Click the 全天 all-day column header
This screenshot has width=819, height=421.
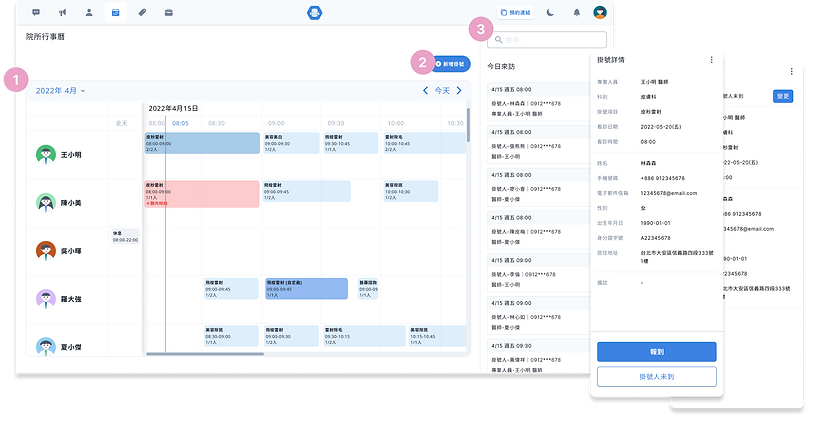coord(121,123)
